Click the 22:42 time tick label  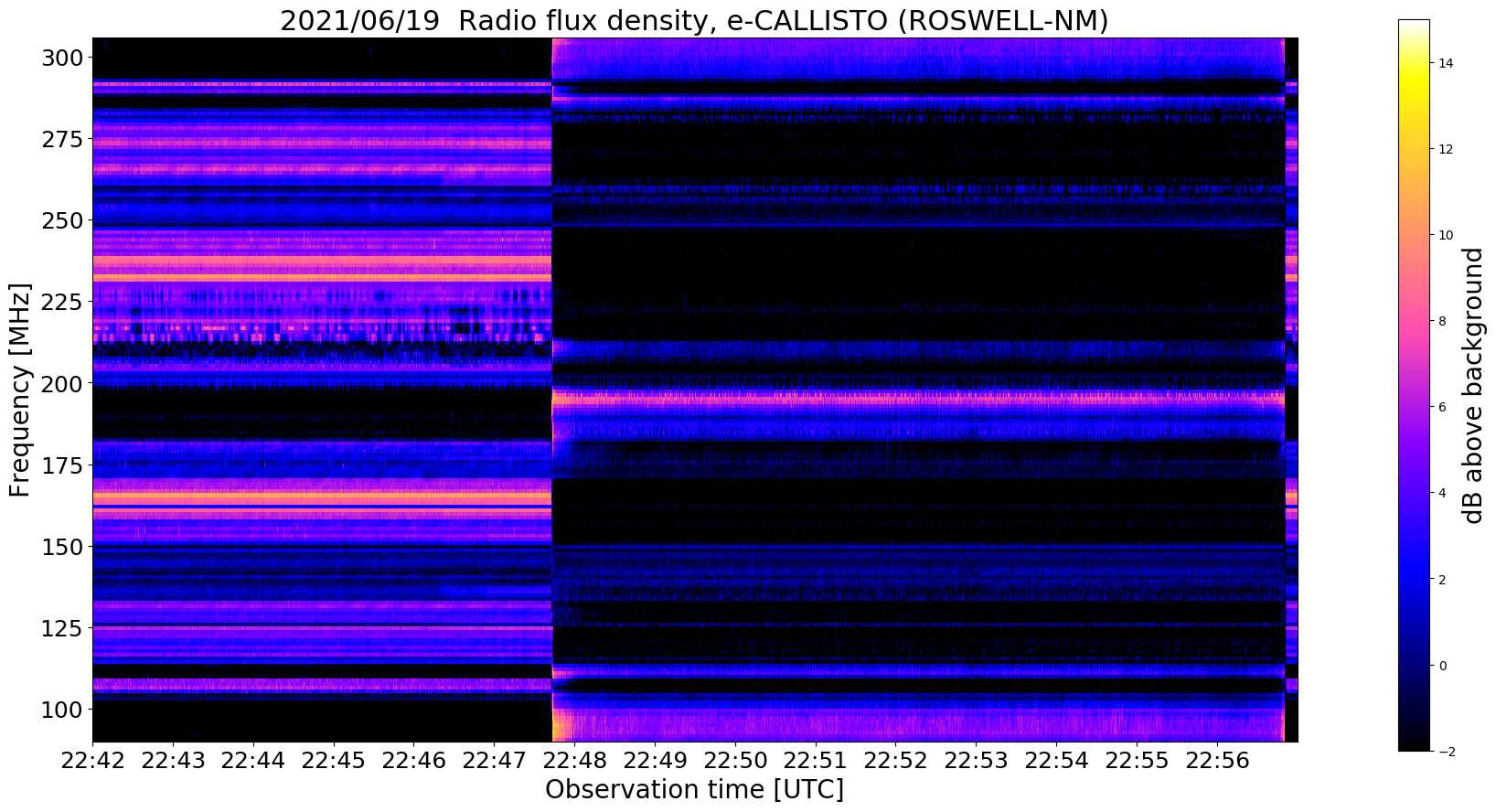(92, 762)
